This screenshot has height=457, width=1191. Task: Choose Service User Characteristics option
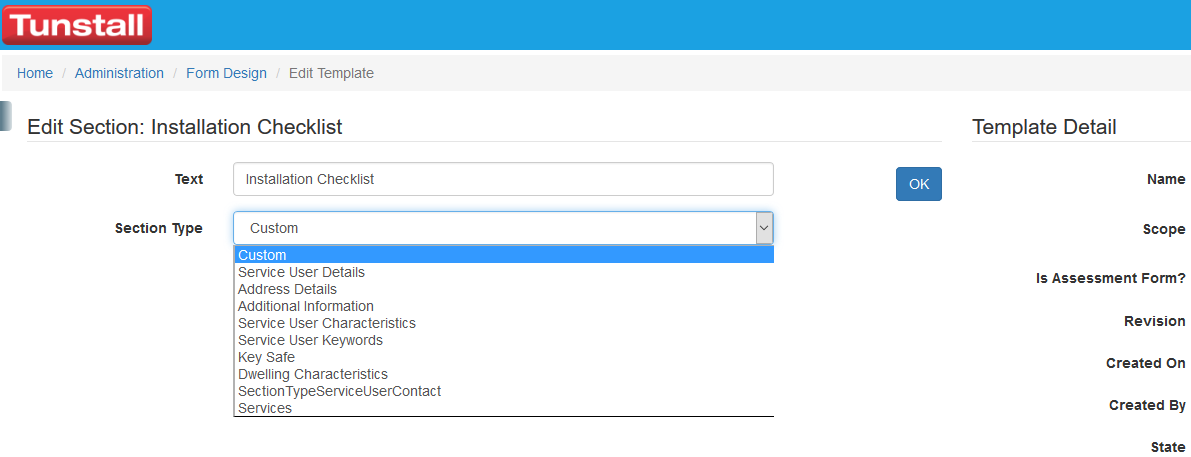[327, 323]
